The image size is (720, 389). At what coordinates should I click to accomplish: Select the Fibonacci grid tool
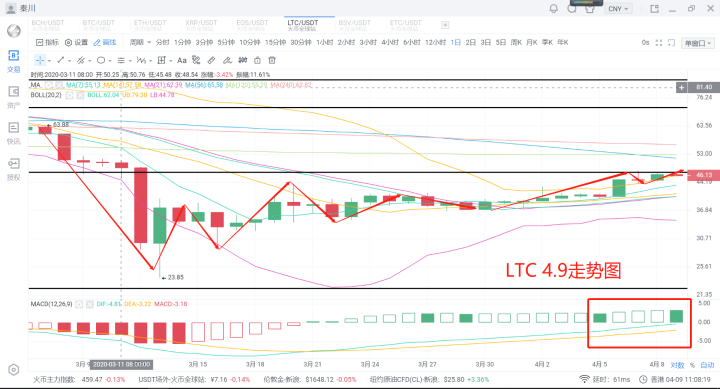click(x=161, y=60)
